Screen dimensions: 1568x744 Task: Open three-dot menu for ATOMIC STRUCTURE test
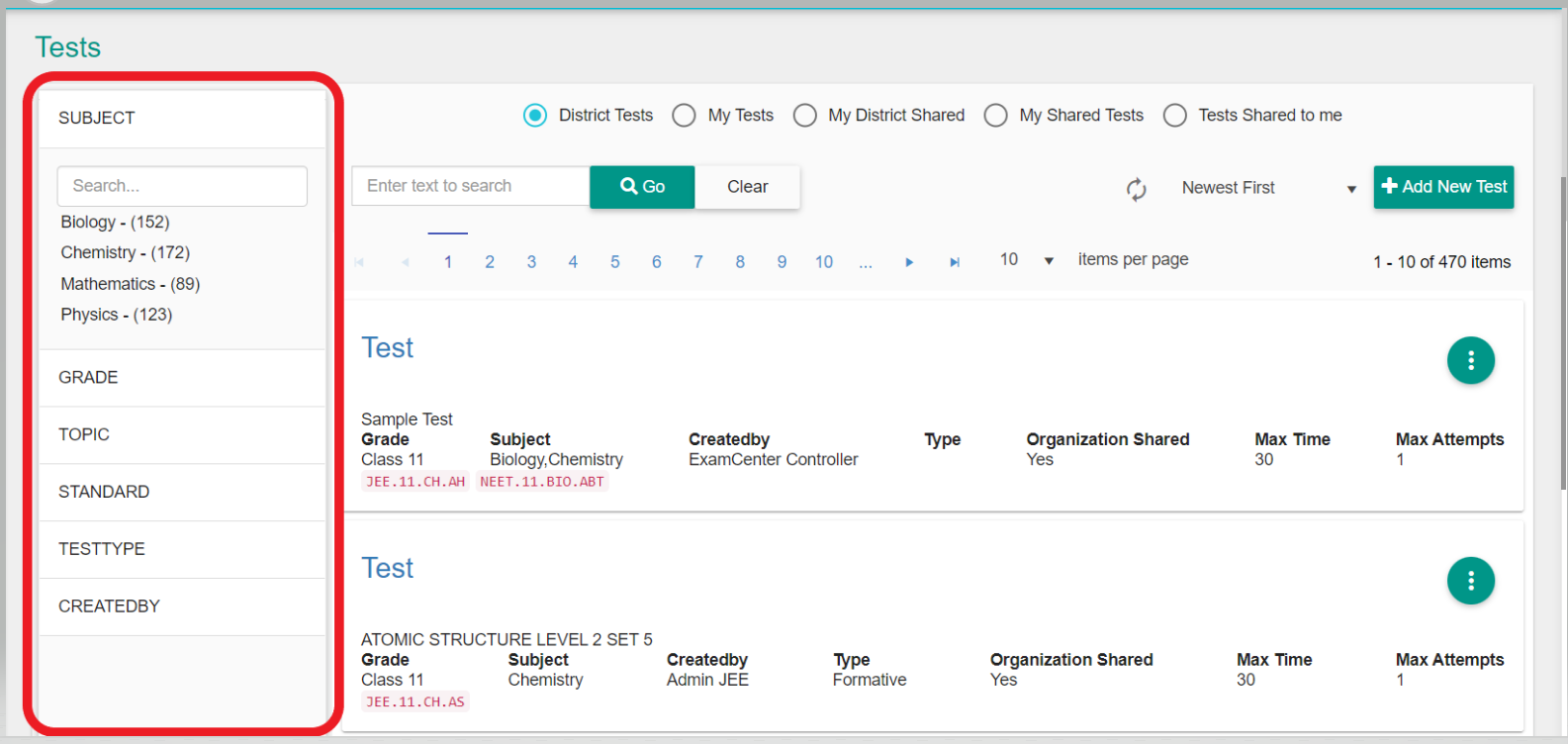click(x=1470, y=581)
